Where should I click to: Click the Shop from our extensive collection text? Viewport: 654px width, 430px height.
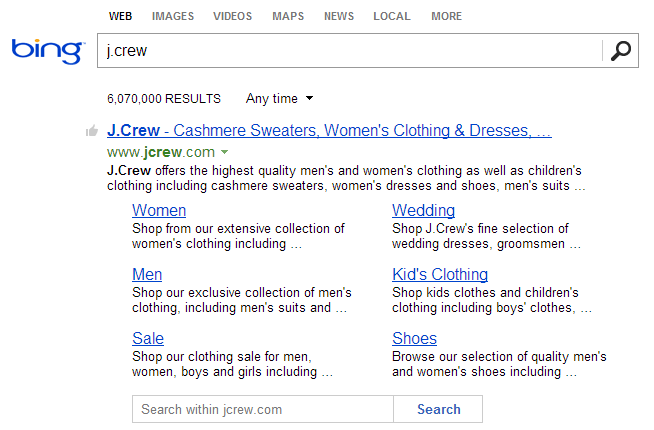238,236
